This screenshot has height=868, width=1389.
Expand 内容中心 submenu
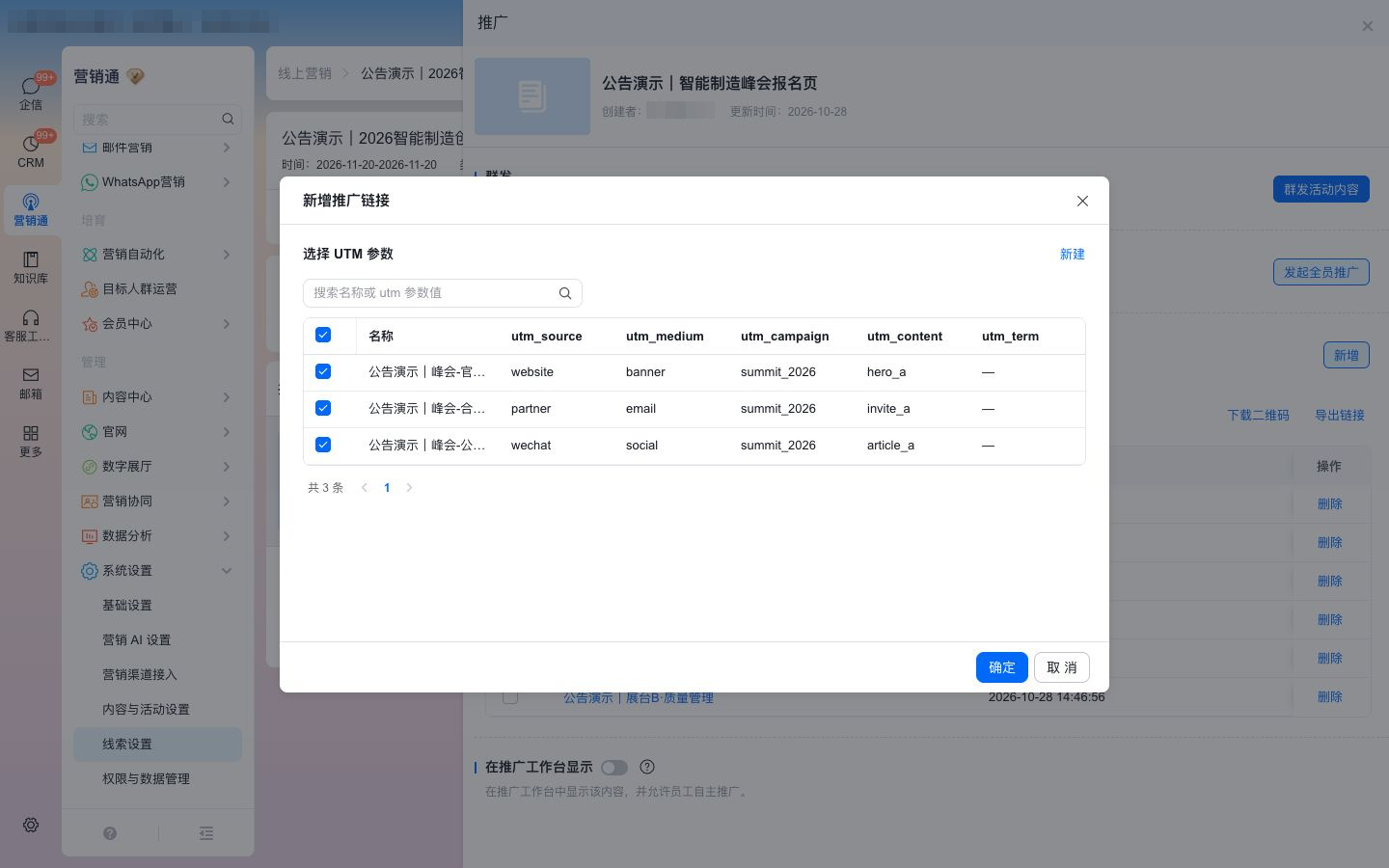point(157,396)
